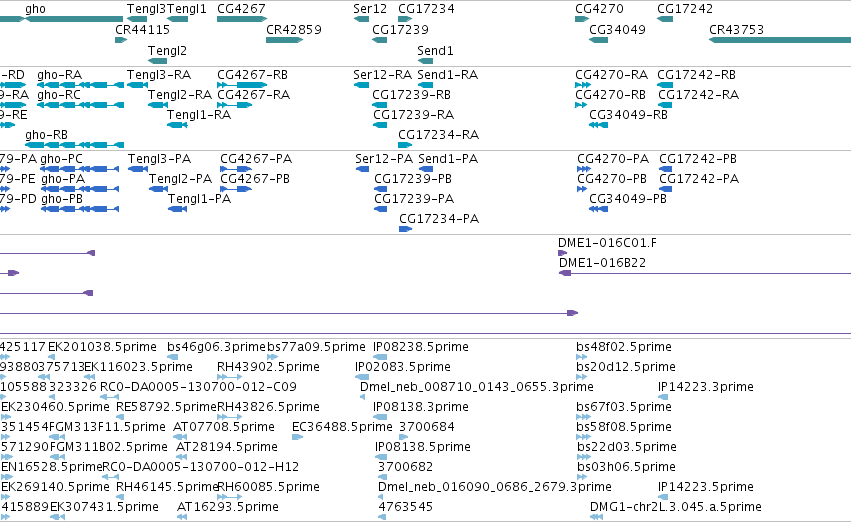851x522 pixels.
Task: Open the CG4267 gene feature
Action: [x=242, y=19]
